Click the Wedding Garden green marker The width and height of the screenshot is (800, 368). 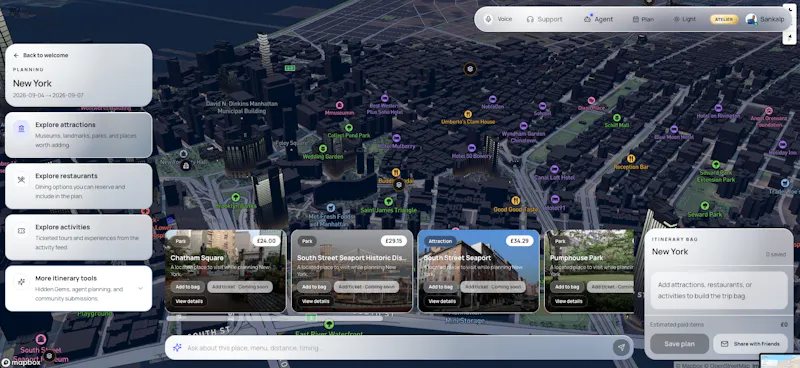(322, 149)
